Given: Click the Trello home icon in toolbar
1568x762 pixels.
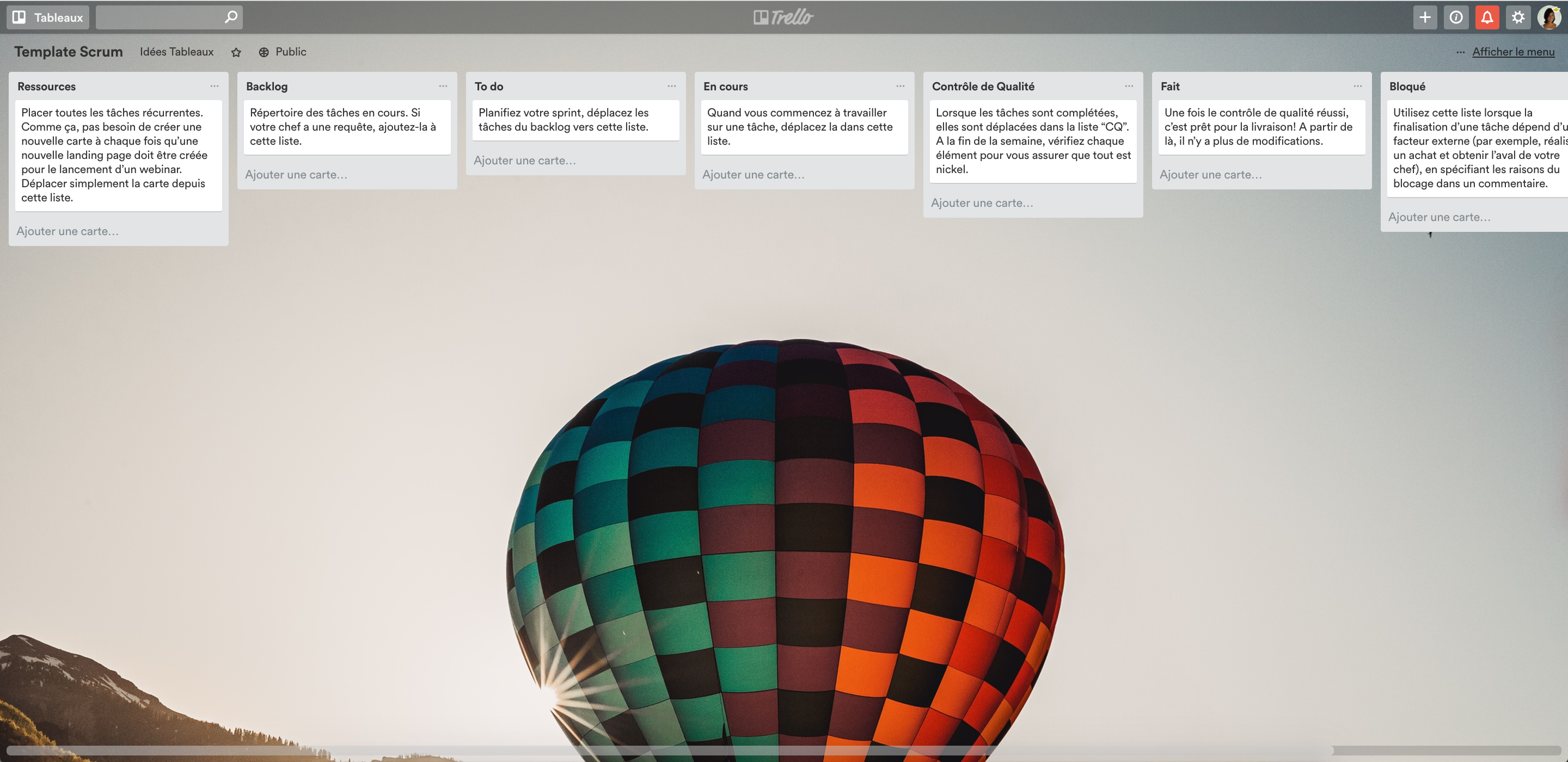Looking at the screenshot, I should pos(783,16).
